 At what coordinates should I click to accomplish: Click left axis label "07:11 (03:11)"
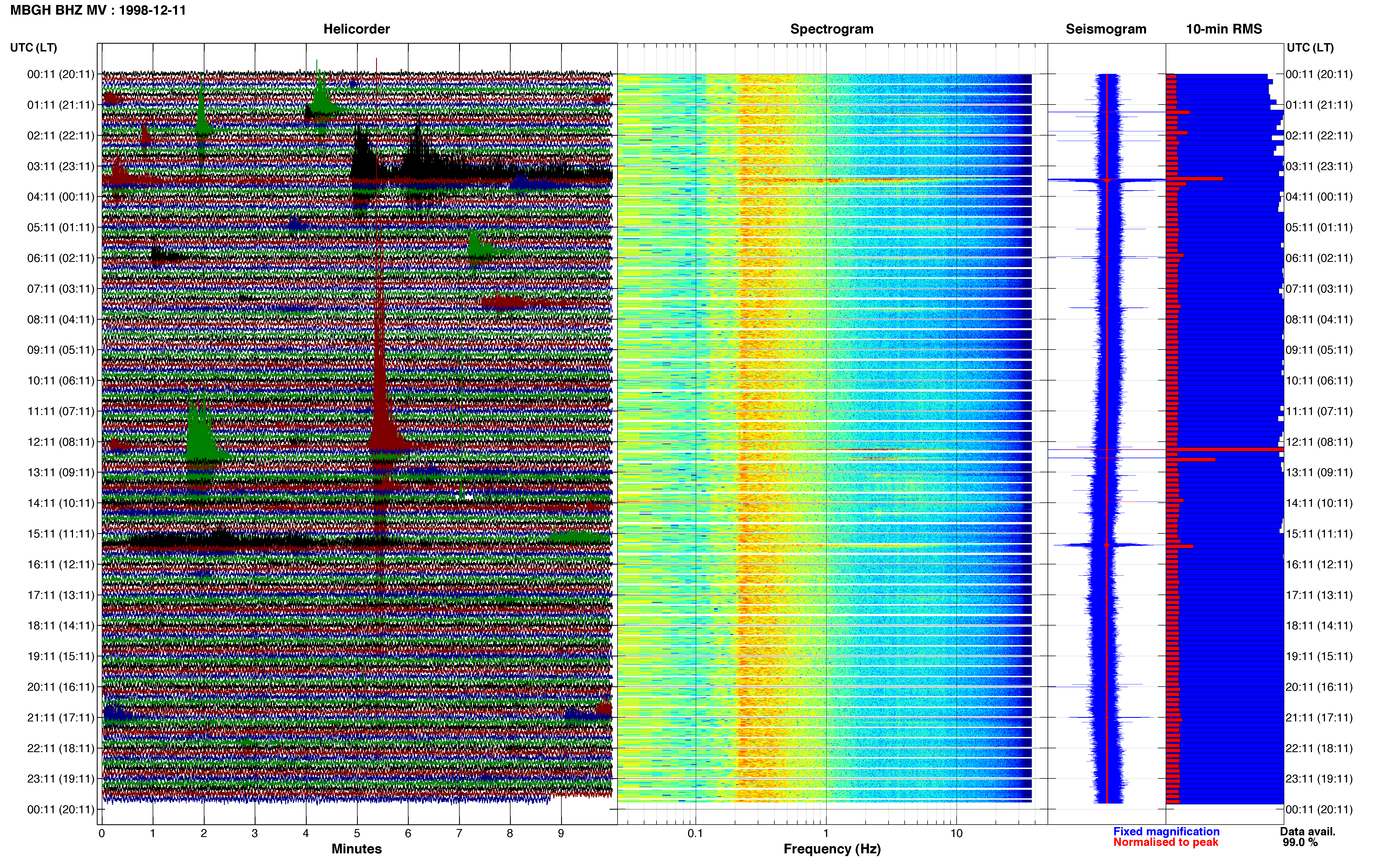(60, 289)
